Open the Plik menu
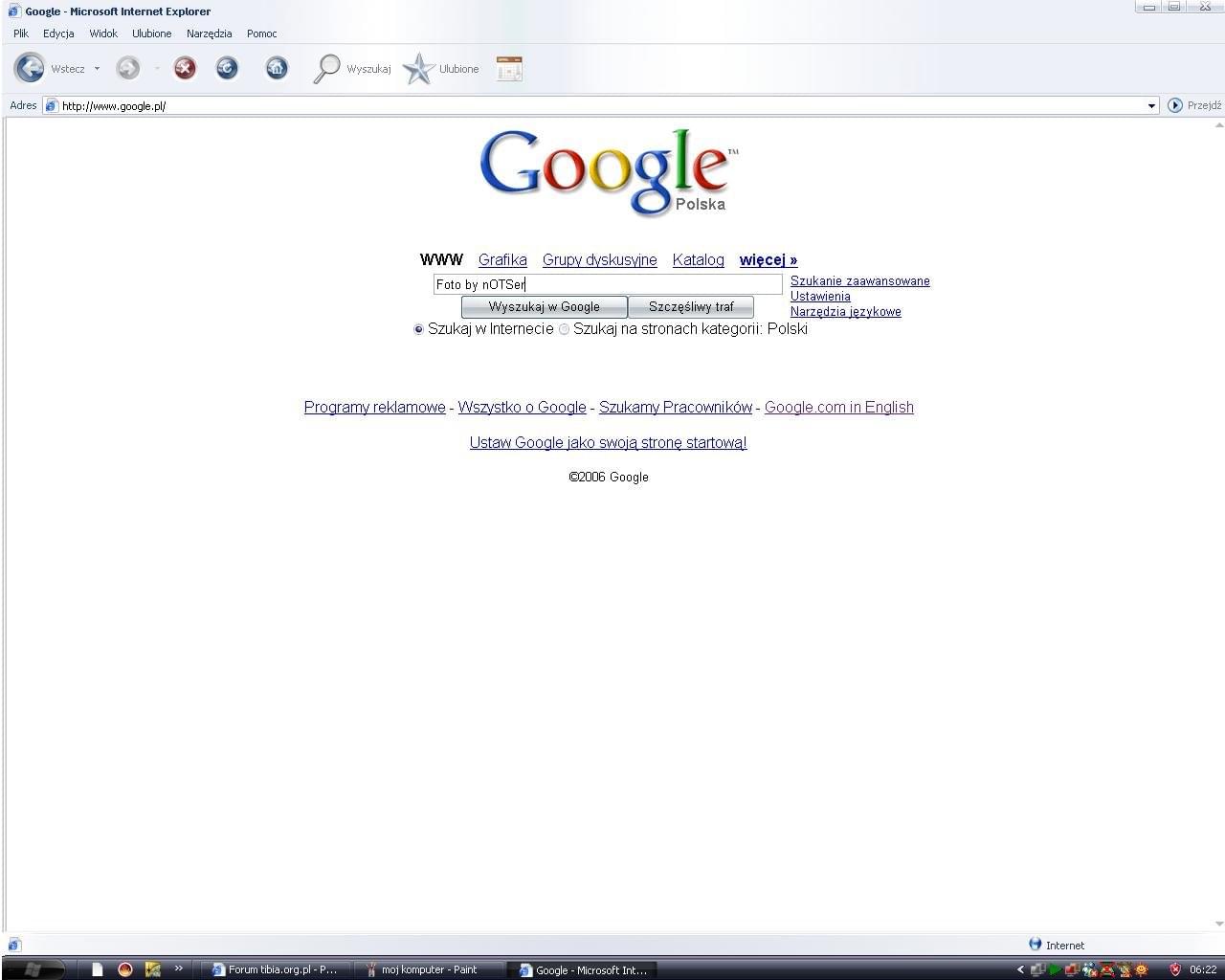This screenshot has width=1225, height=980. [21, 33]
